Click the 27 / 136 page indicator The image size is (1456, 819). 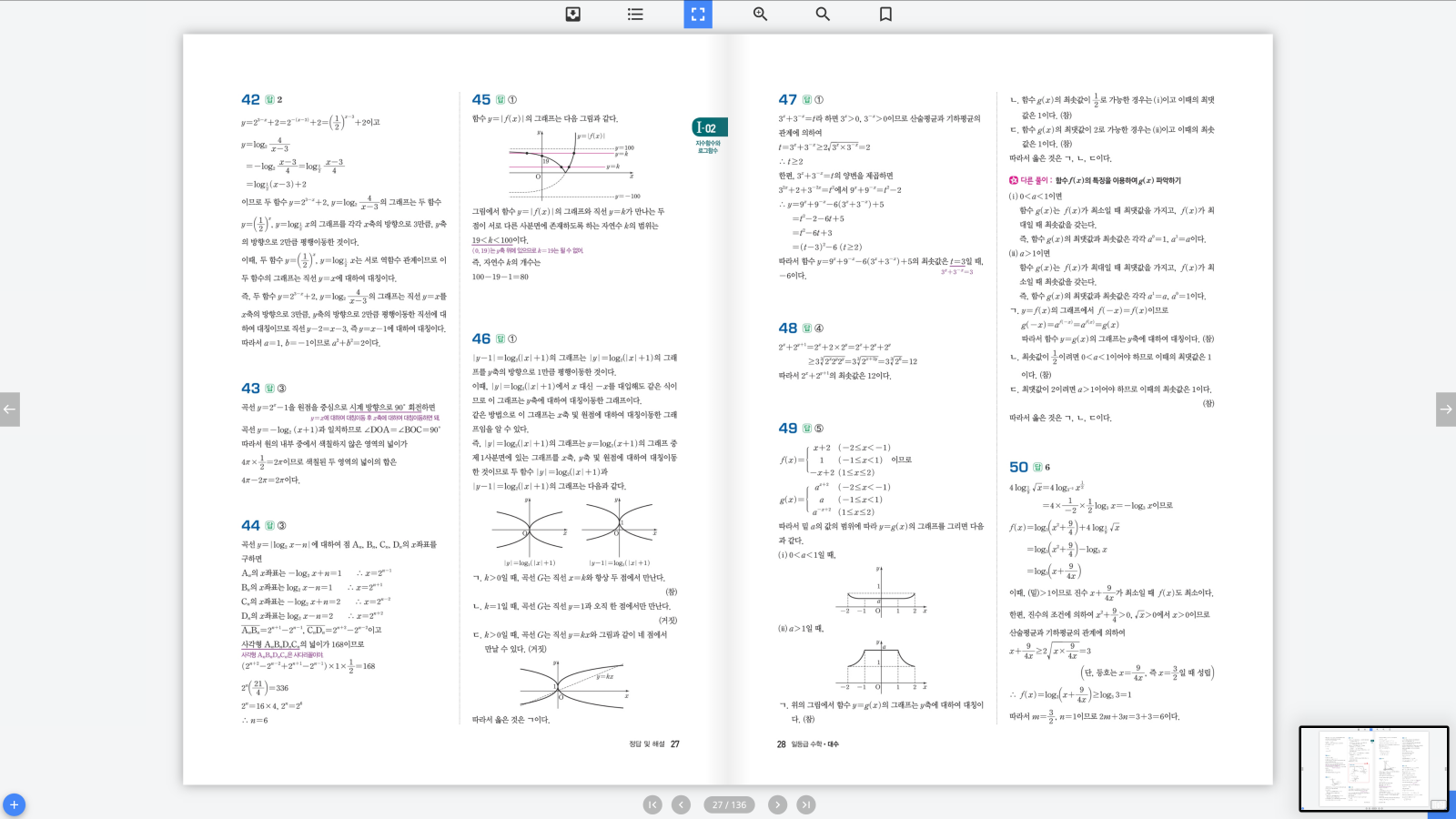729,804
